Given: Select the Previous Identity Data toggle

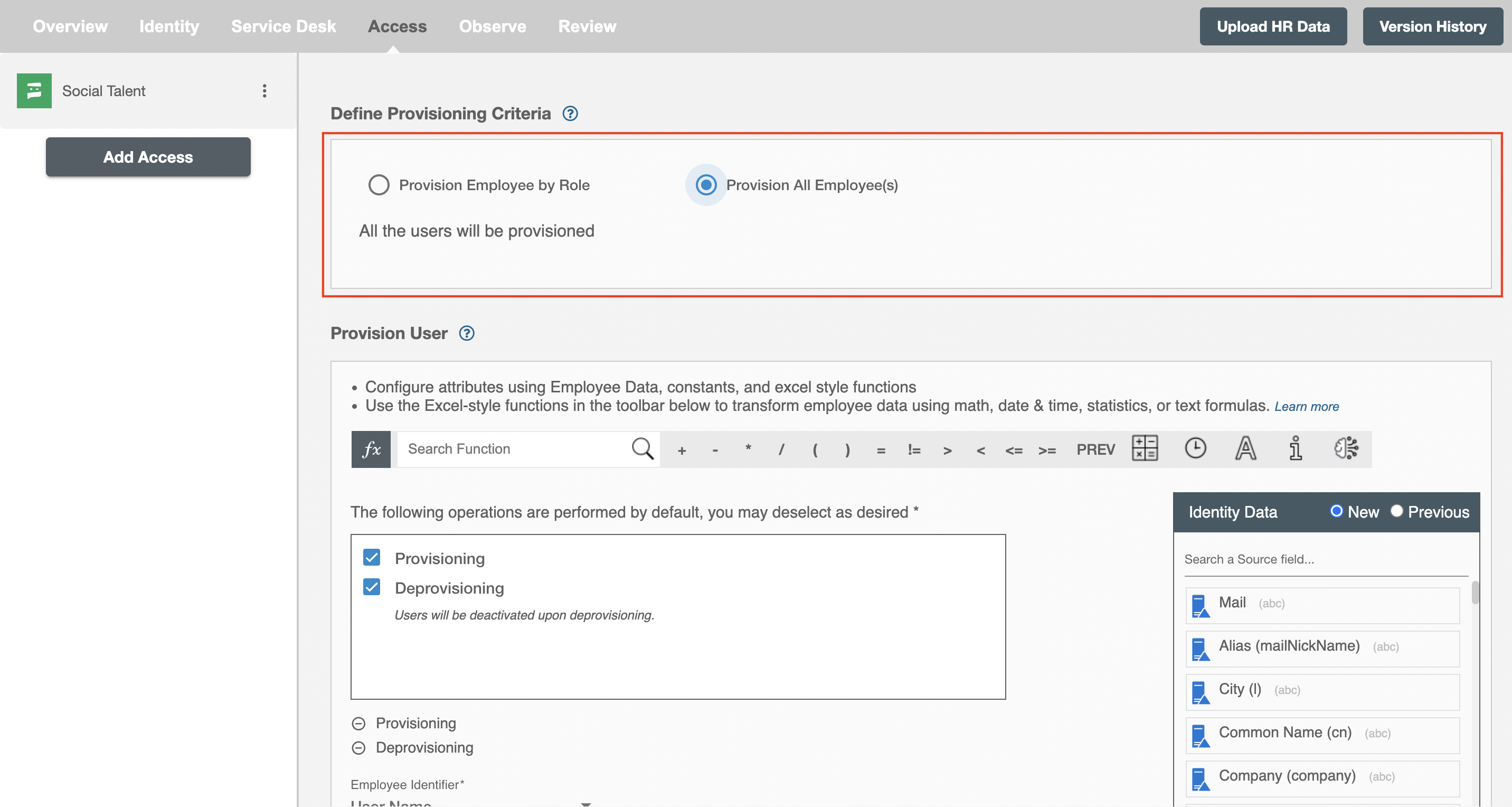Looking at the screenshot, I should 1397,511.
